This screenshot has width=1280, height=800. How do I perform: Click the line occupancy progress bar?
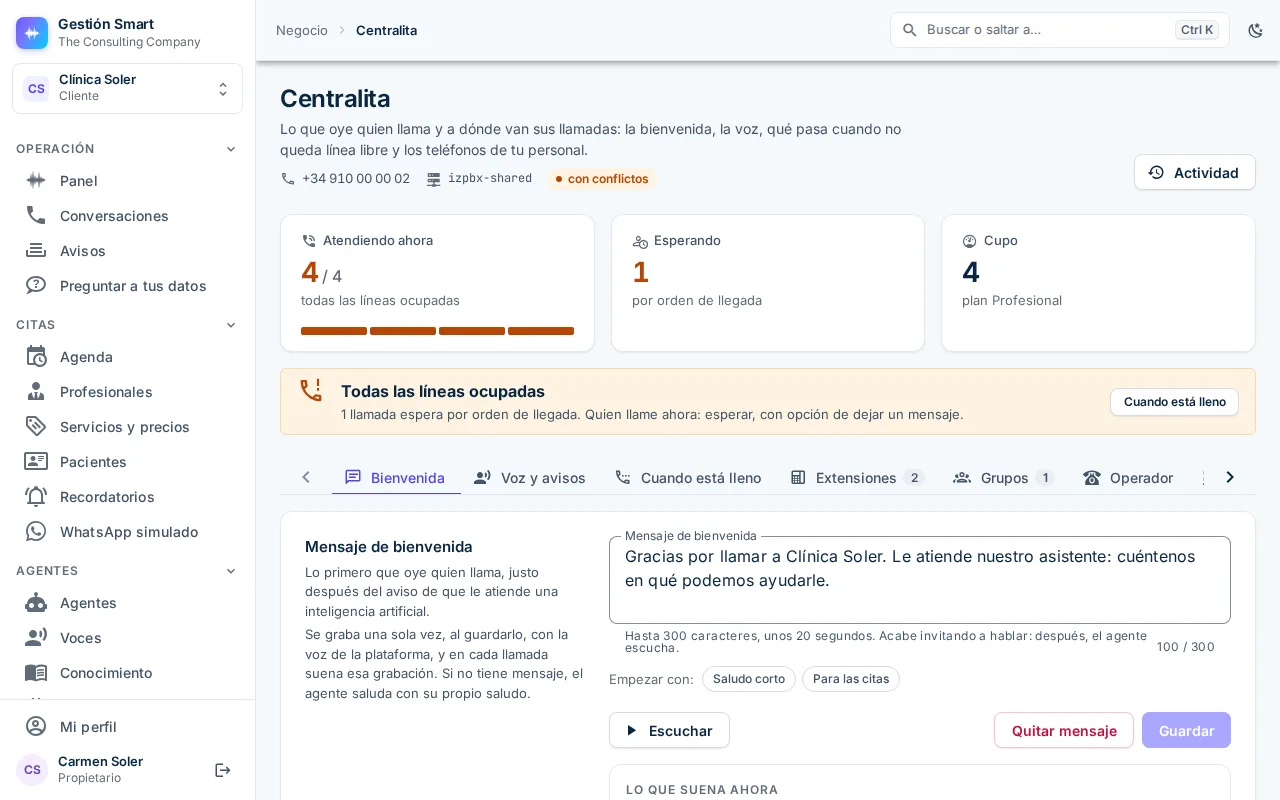(438, 331)
